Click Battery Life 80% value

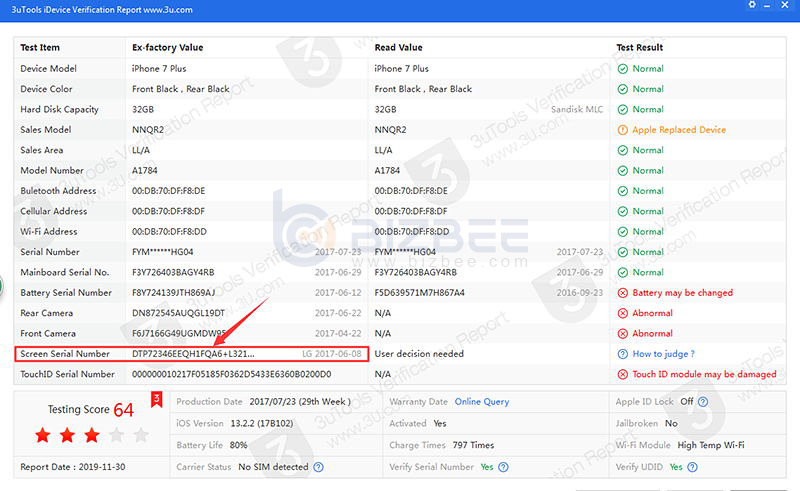tap(238, 445)
